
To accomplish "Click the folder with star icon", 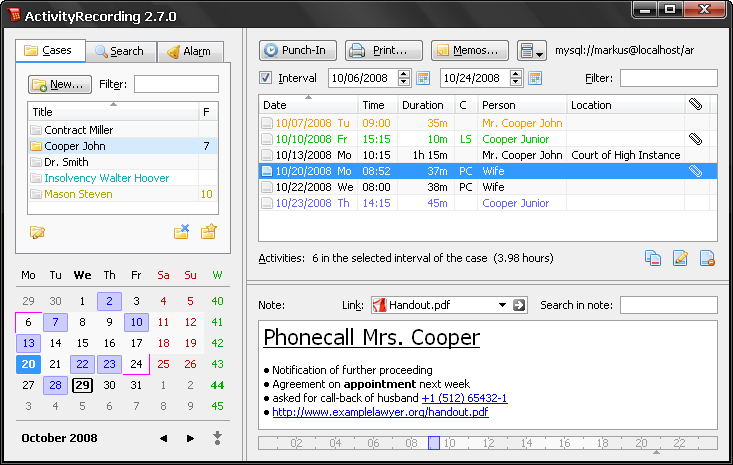I will 208,231.
